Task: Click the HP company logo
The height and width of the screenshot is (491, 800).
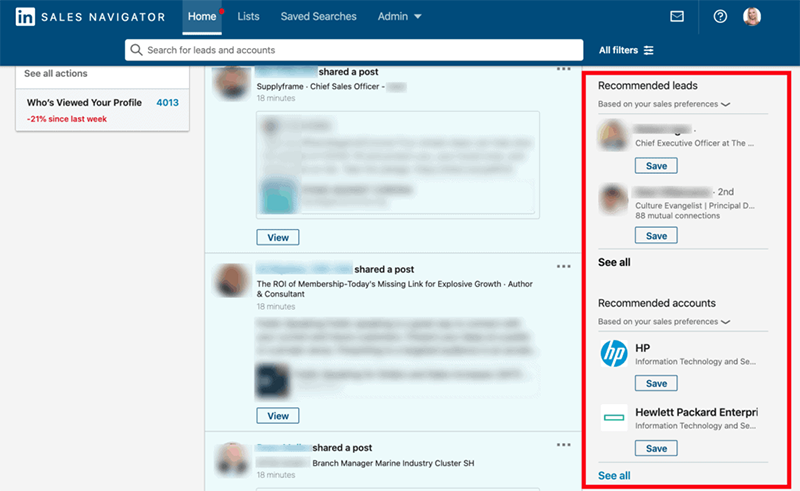Action: pyautogui.click(x=614, y=353)
